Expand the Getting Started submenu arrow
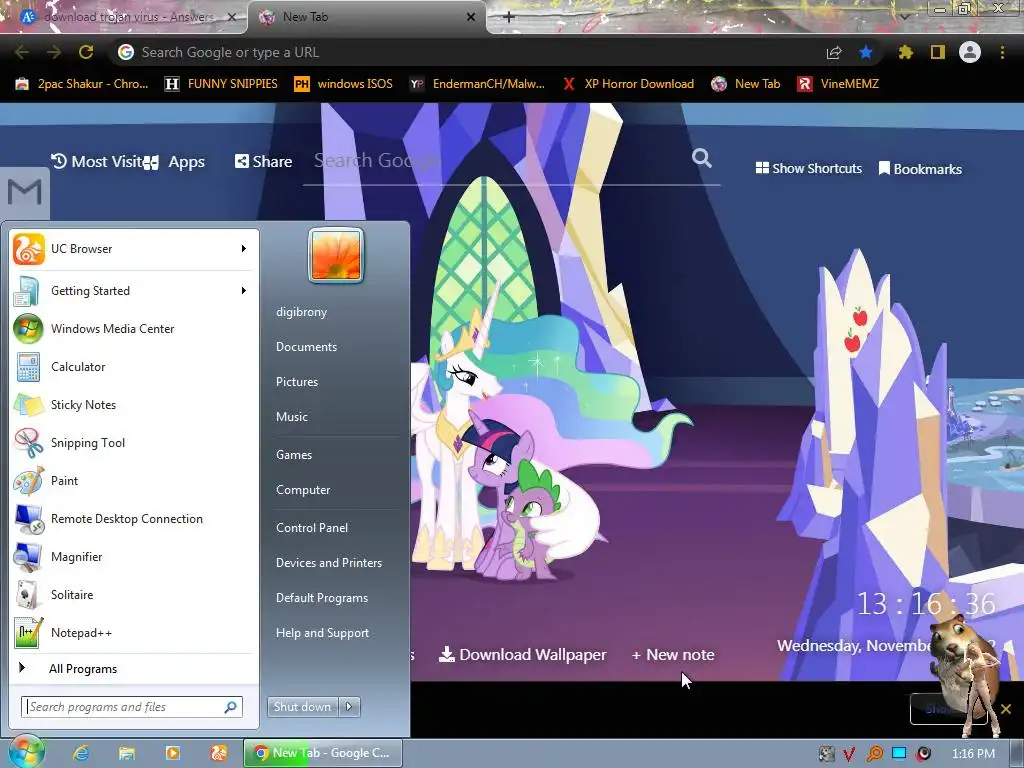The height and width of the screenshot is (768, 1024). 244,291
